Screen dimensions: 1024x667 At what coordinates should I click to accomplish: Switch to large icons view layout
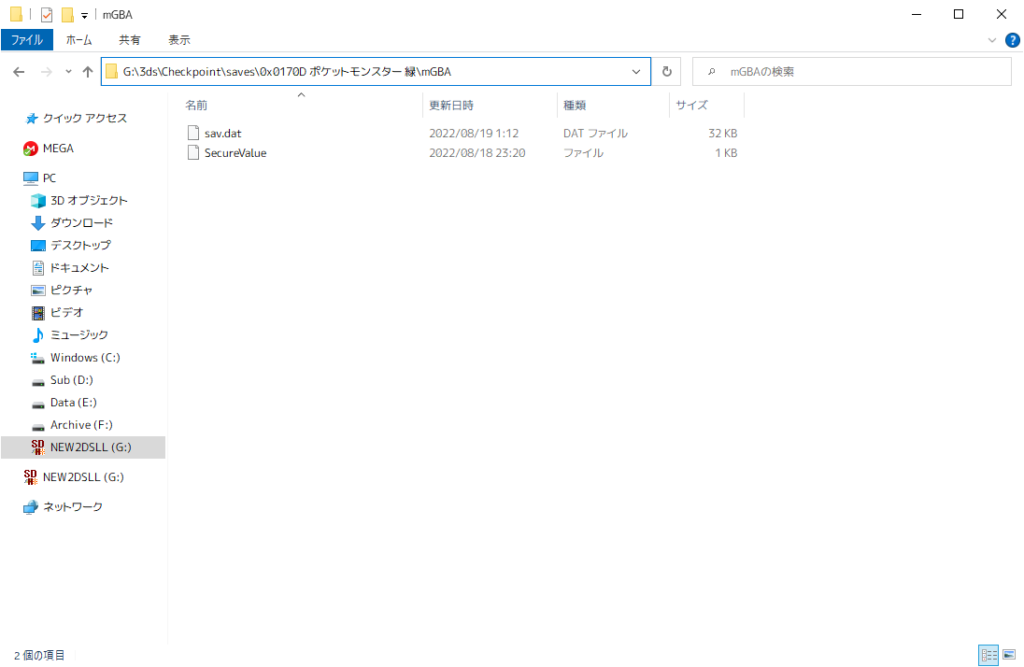(1010, 655)
